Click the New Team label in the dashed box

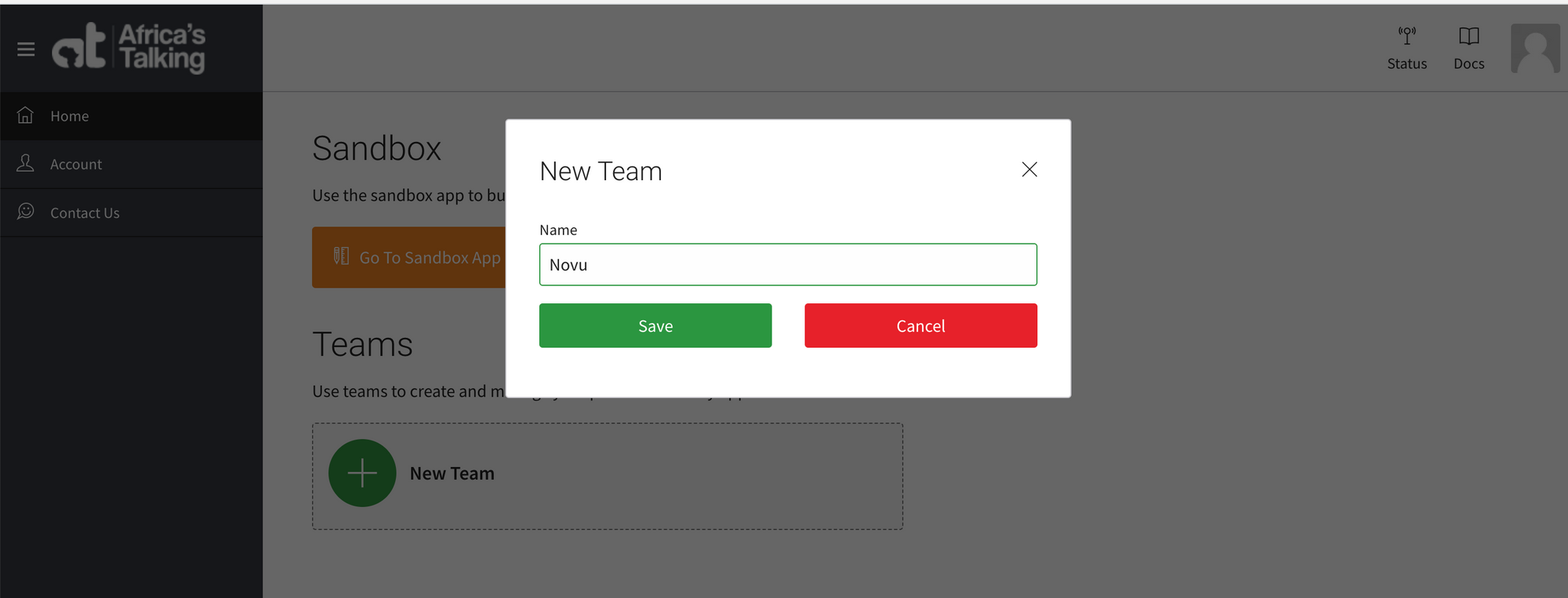[452, 473]
